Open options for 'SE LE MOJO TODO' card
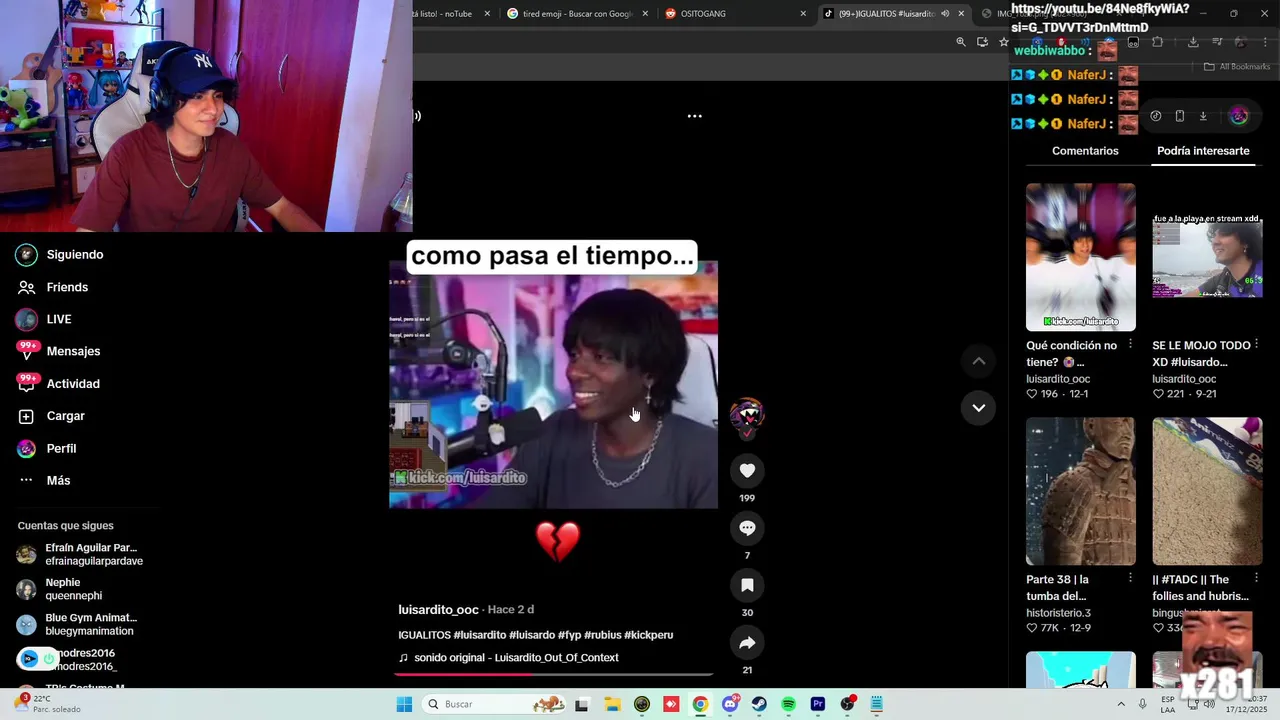The image size is (1280, 720). coord(1256,344)
